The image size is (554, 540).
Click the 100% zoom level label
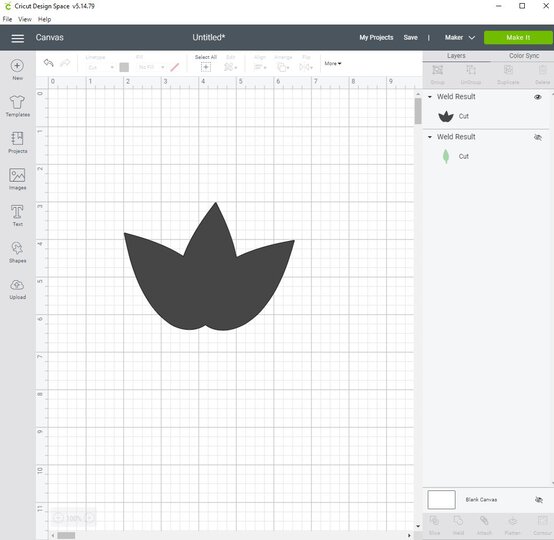74,518
